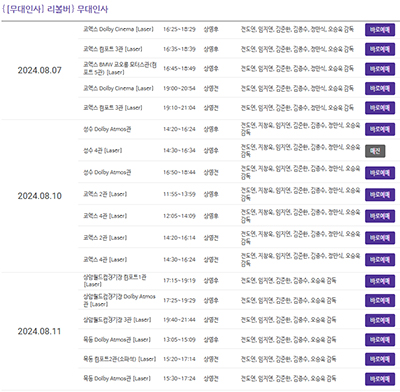
Task: Click the 16:25~18:29 time text
Action: click(179, 29)
